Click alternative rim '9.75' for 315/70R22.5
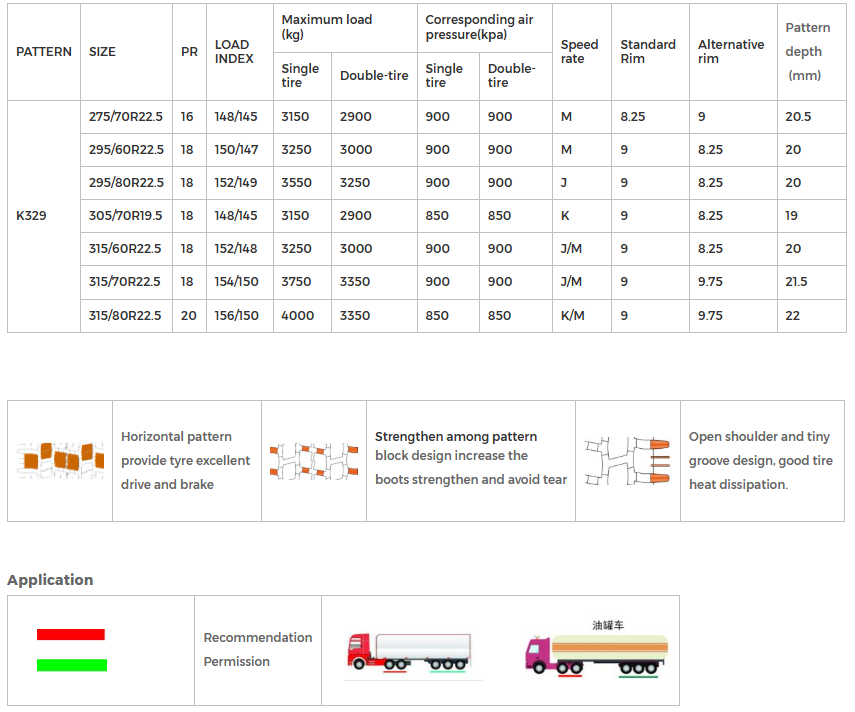The image size is (855, 712). 710,282
